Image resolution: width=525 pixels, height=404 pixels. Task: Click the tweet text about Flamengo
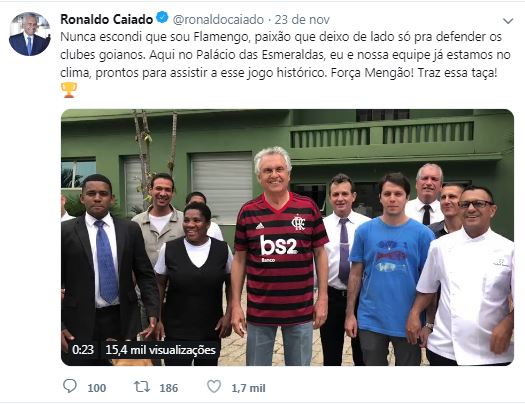point(285,55)
